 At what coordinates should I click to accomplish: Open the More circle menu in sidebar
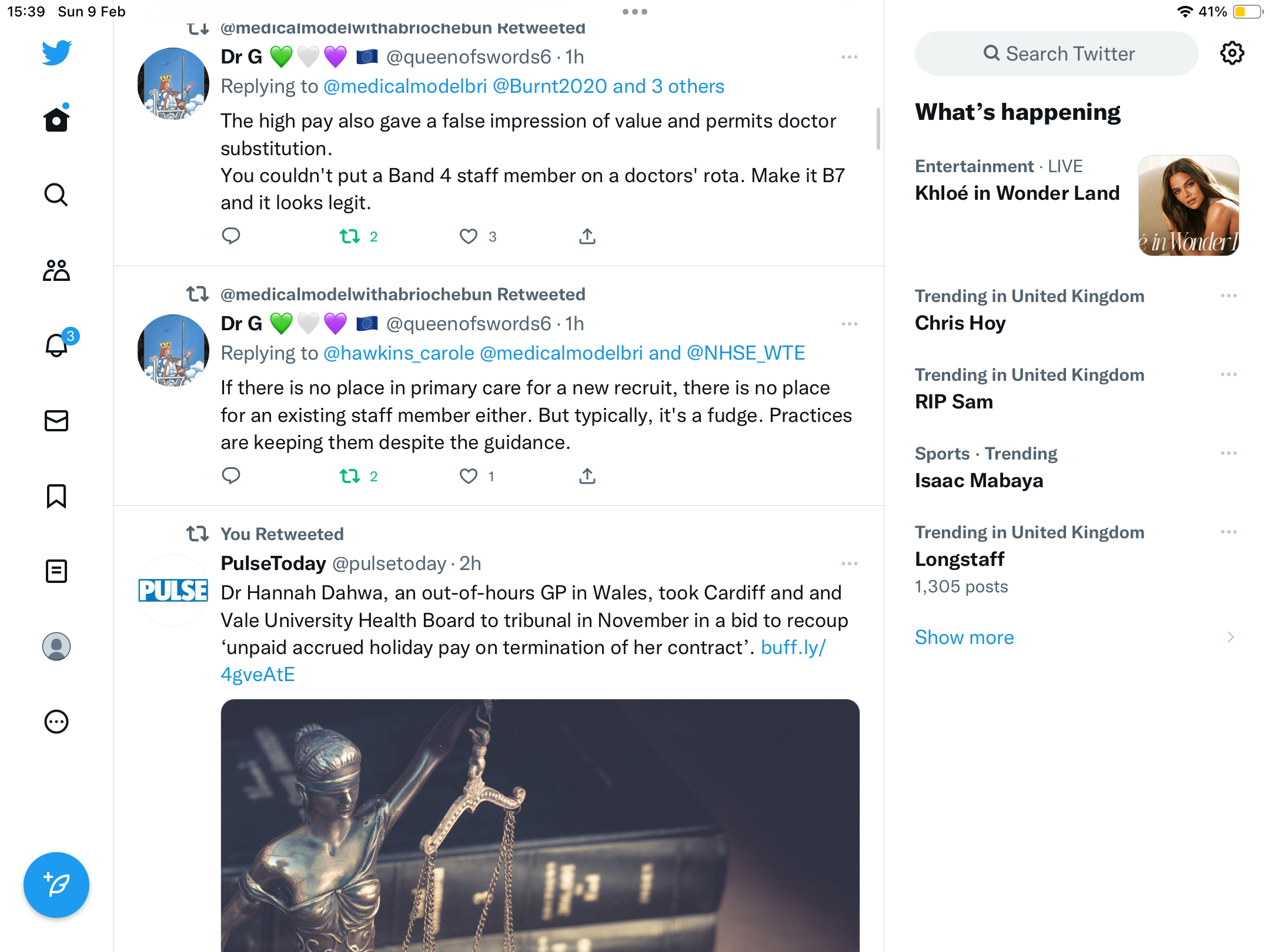56,722
